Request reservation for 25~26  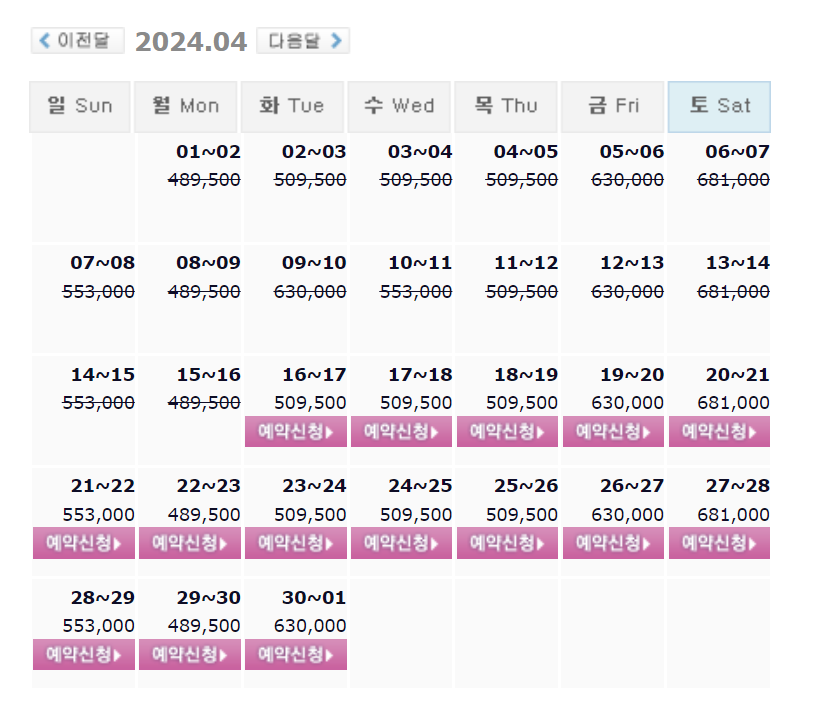(507, 543)
